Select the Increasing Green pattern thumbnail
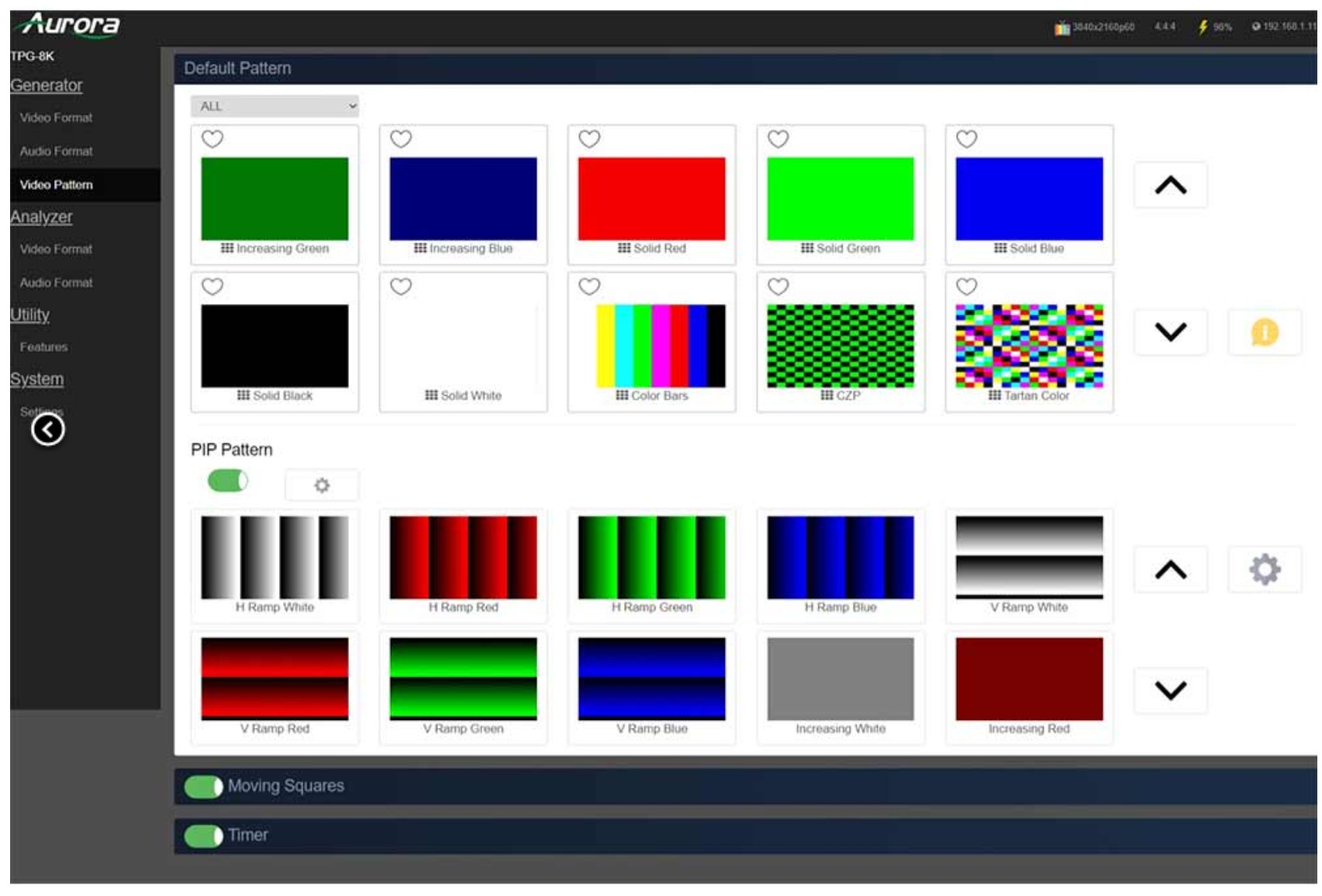1322x896 pixels. [274, 199]
